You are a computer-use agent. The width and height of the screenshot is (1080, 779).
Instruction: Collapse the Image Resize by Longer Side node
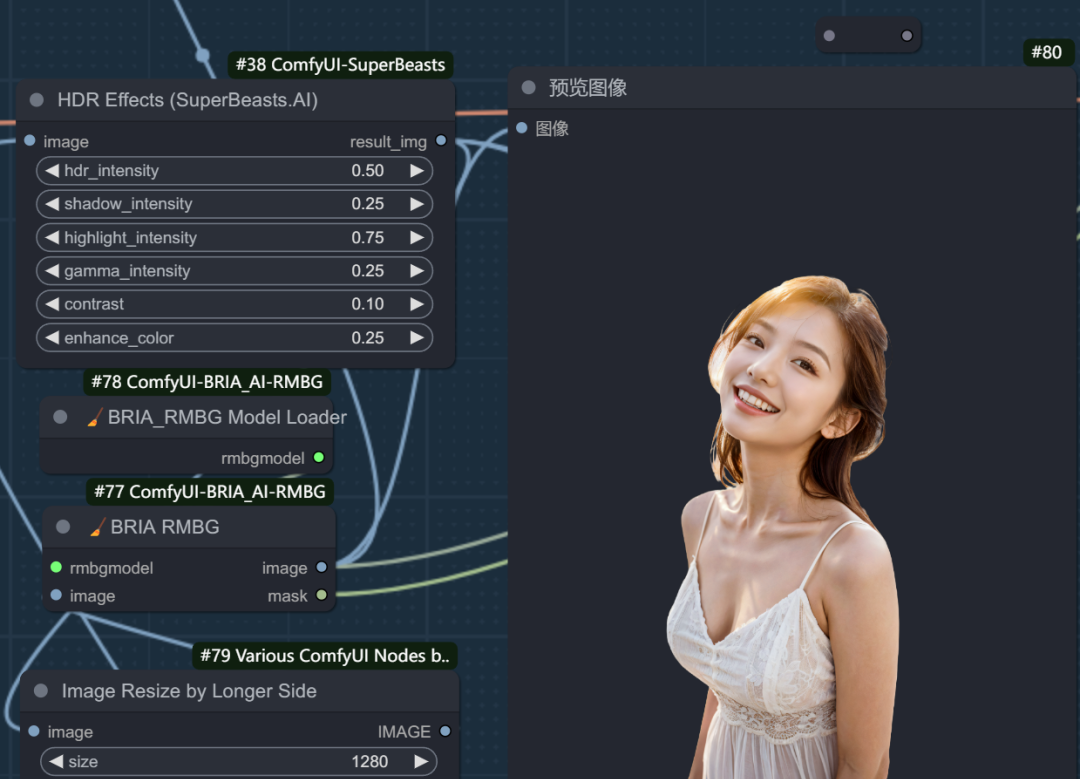pos(41,691)
